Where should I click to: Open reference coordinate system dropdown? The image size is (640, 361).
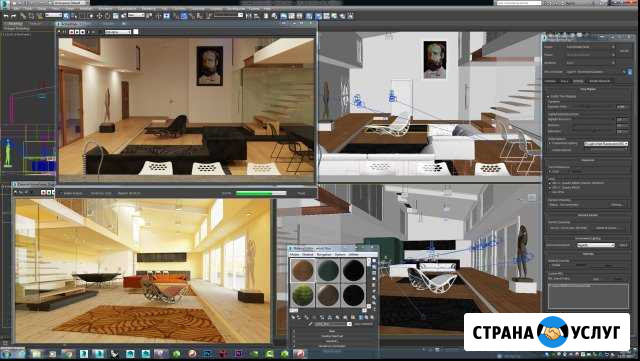pyautogui.click(x=136, y=15)
